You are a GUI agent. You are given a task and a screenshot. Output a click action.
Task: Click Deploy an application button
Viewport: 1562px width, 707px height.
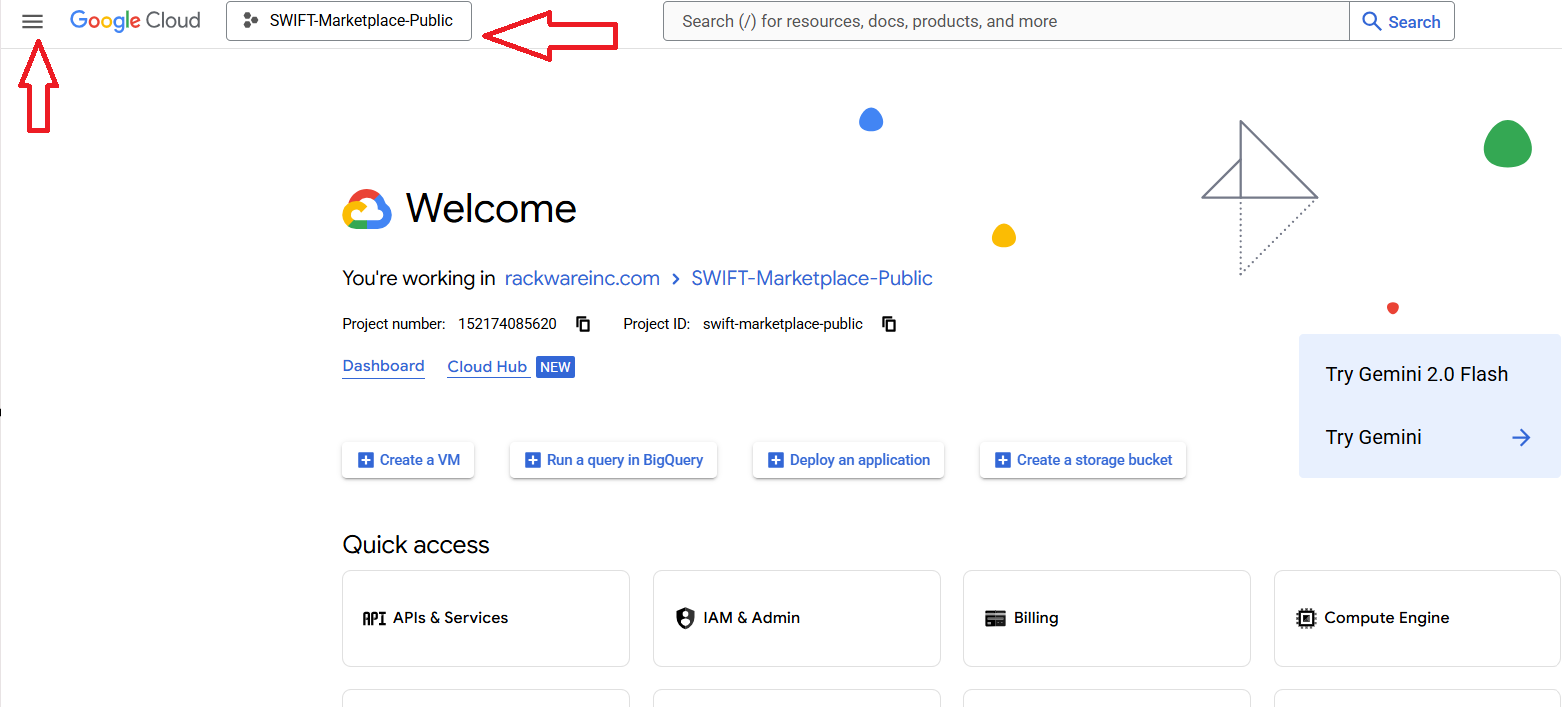pos(848,460)
